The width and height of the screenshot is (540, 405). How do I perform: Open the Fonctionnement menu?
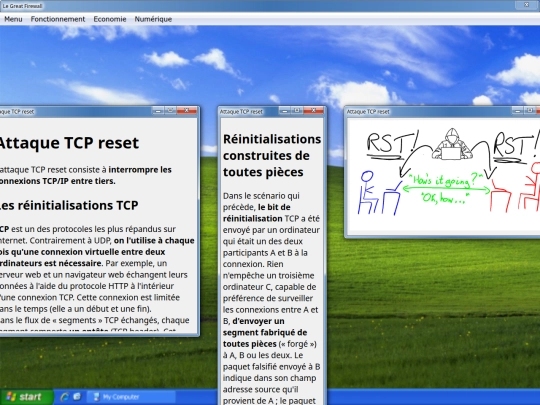coord(58,19)
